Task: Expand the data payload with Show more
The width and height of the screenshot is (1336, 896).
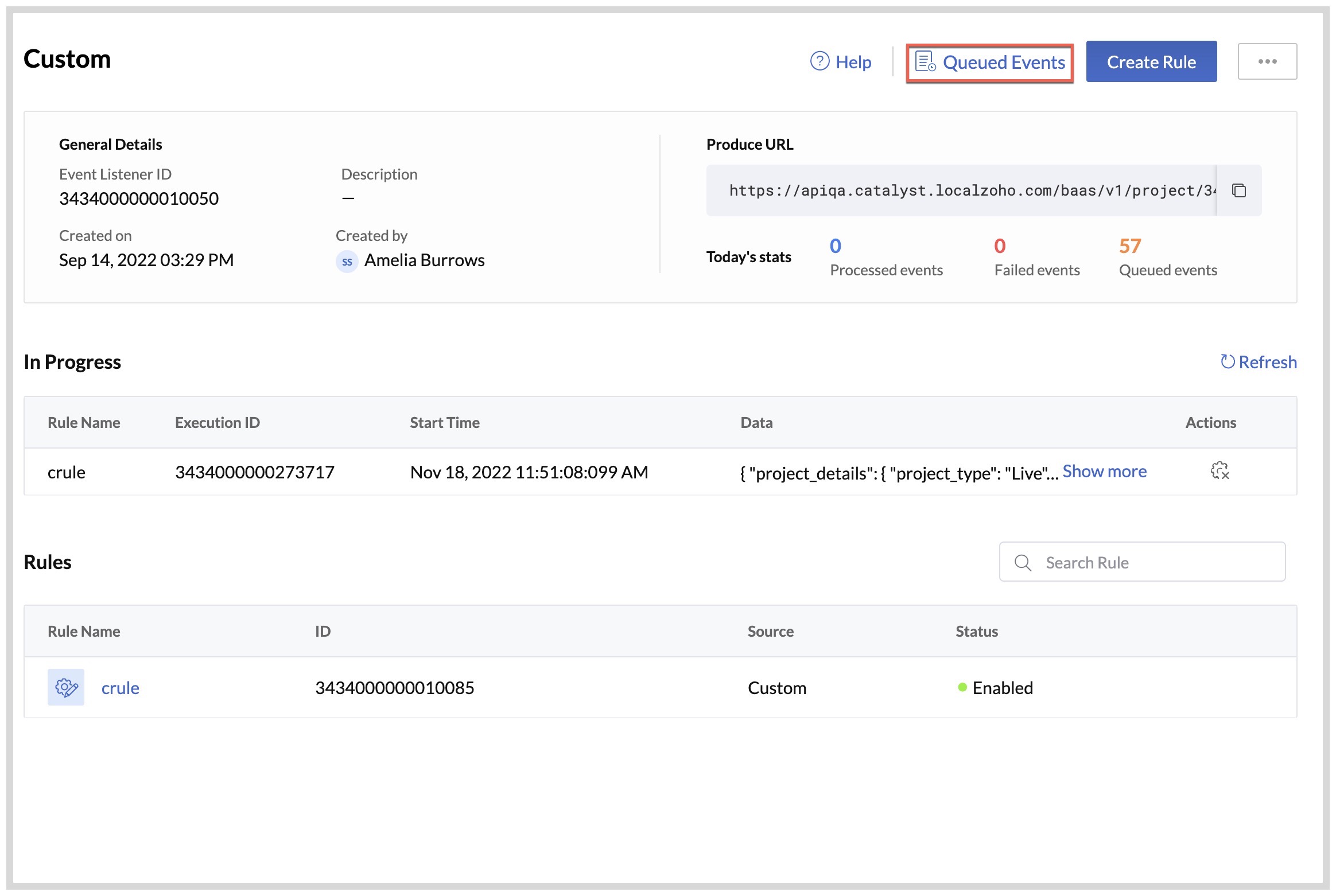Action: [1104, 471]
